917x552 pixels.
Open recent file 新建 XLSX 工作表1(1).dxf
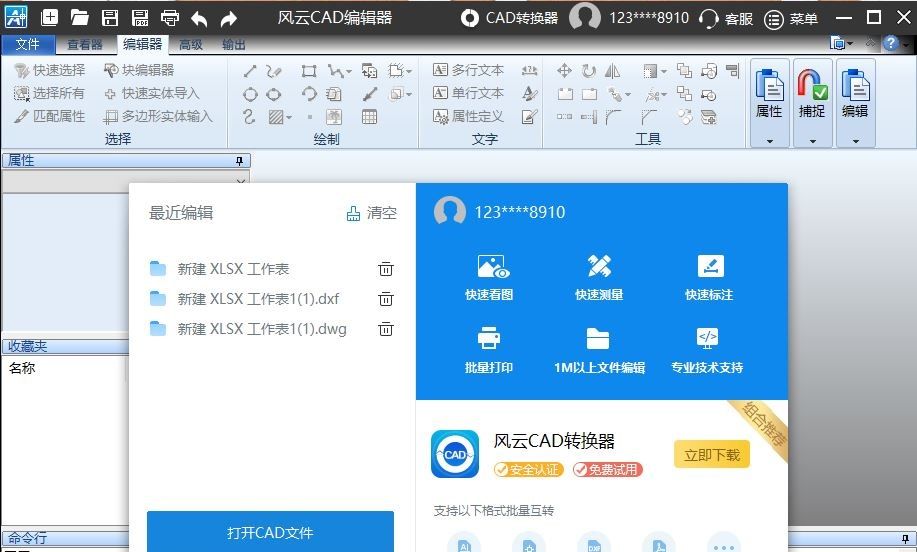point(258,299)
